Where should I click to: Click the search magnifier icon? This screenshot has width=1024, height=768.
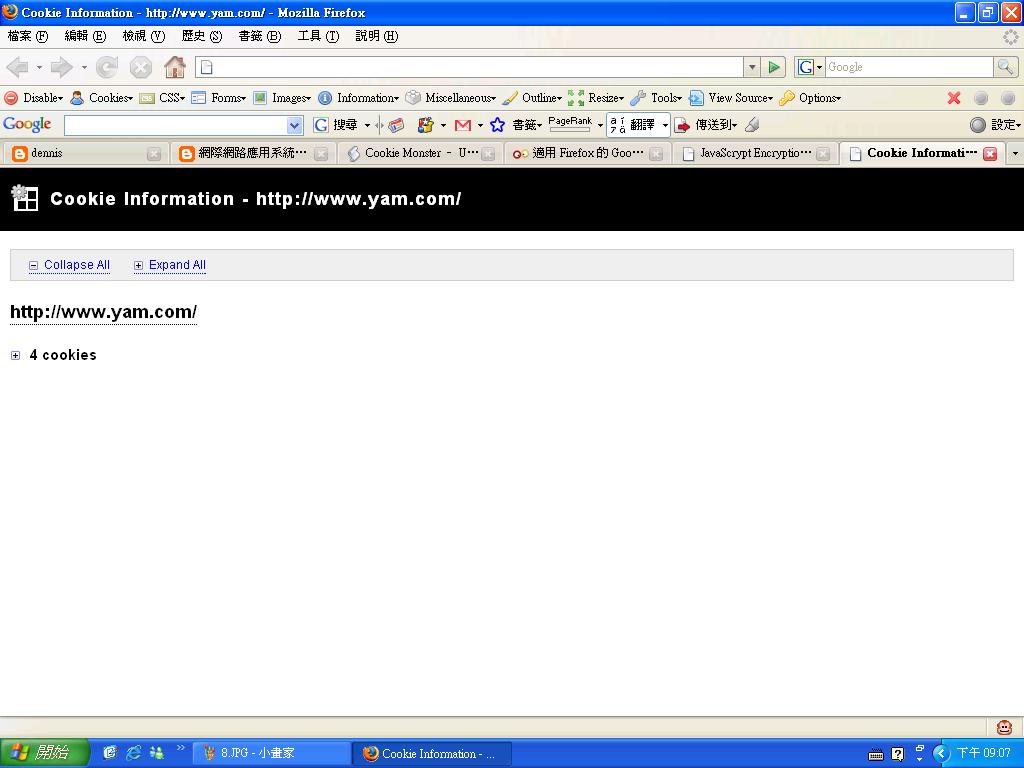[1005, 67]
